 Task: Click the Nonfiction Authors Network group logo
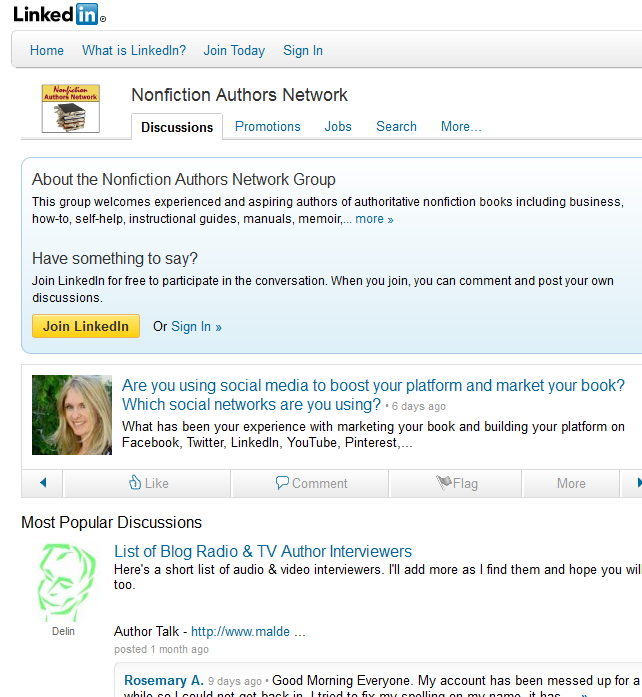(x=71, y=108)
